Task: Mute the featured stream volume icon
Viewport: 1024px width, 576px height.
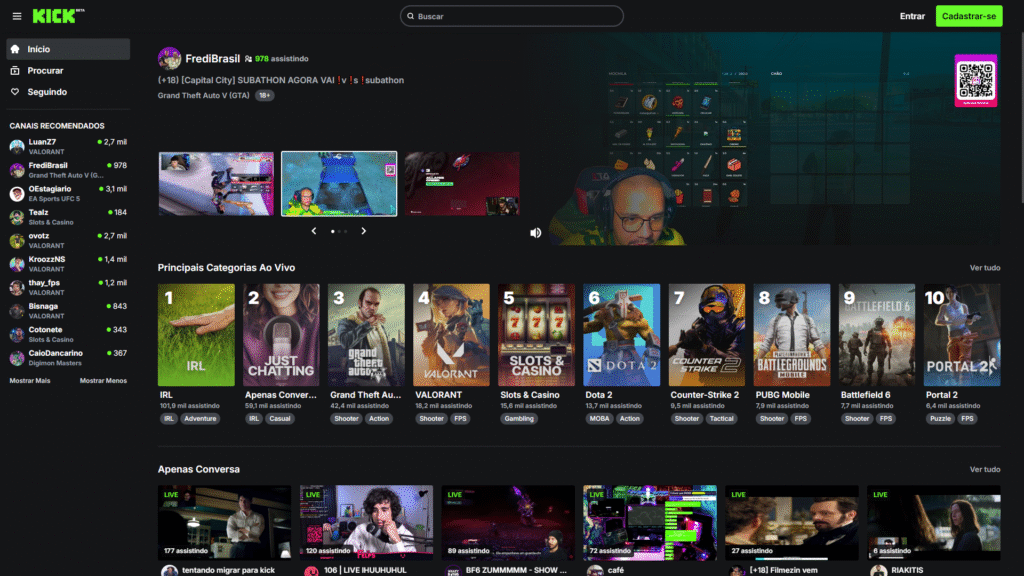Action: tap(536, 232)
